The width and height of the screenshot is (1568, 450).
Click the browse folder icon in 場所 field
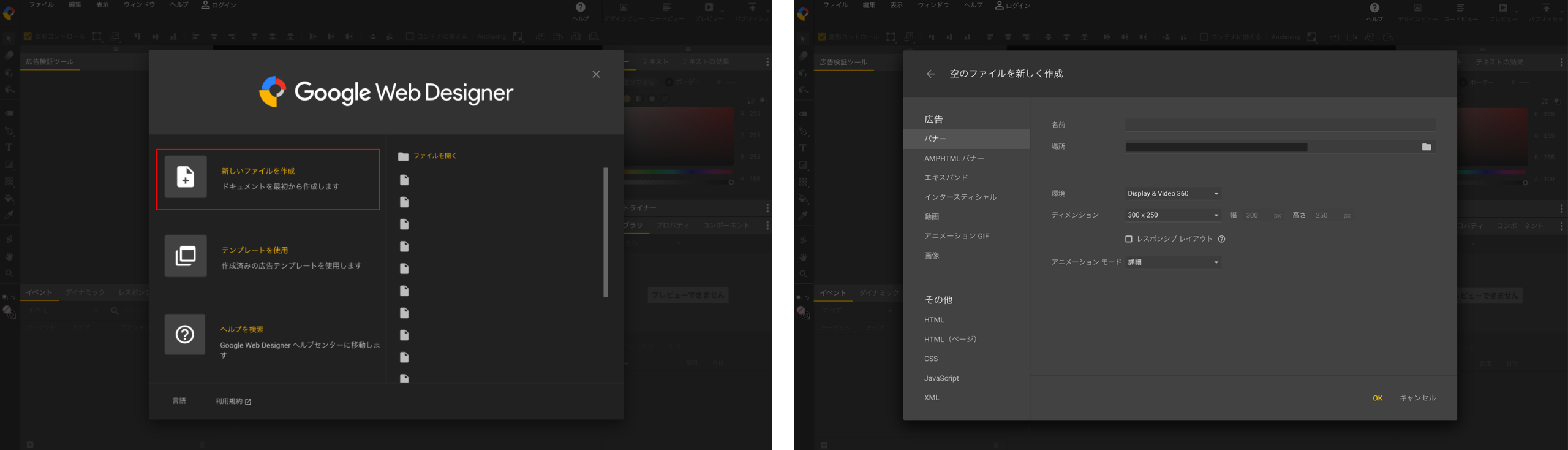(x=1426, y=147)
